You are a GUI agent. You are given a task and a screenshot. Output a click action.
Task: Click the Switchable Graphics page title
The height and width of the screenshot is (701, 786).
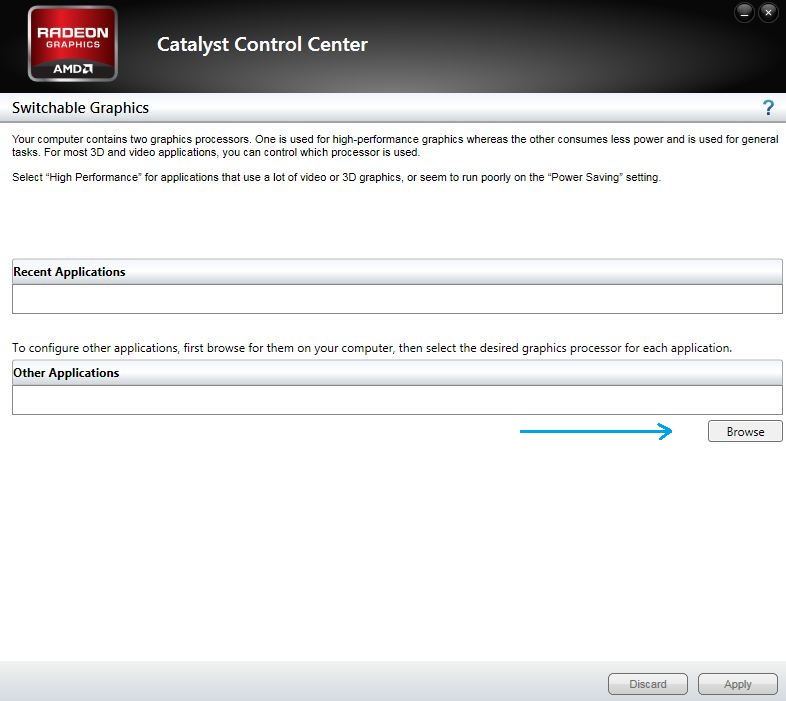click(x=80, y=108)
